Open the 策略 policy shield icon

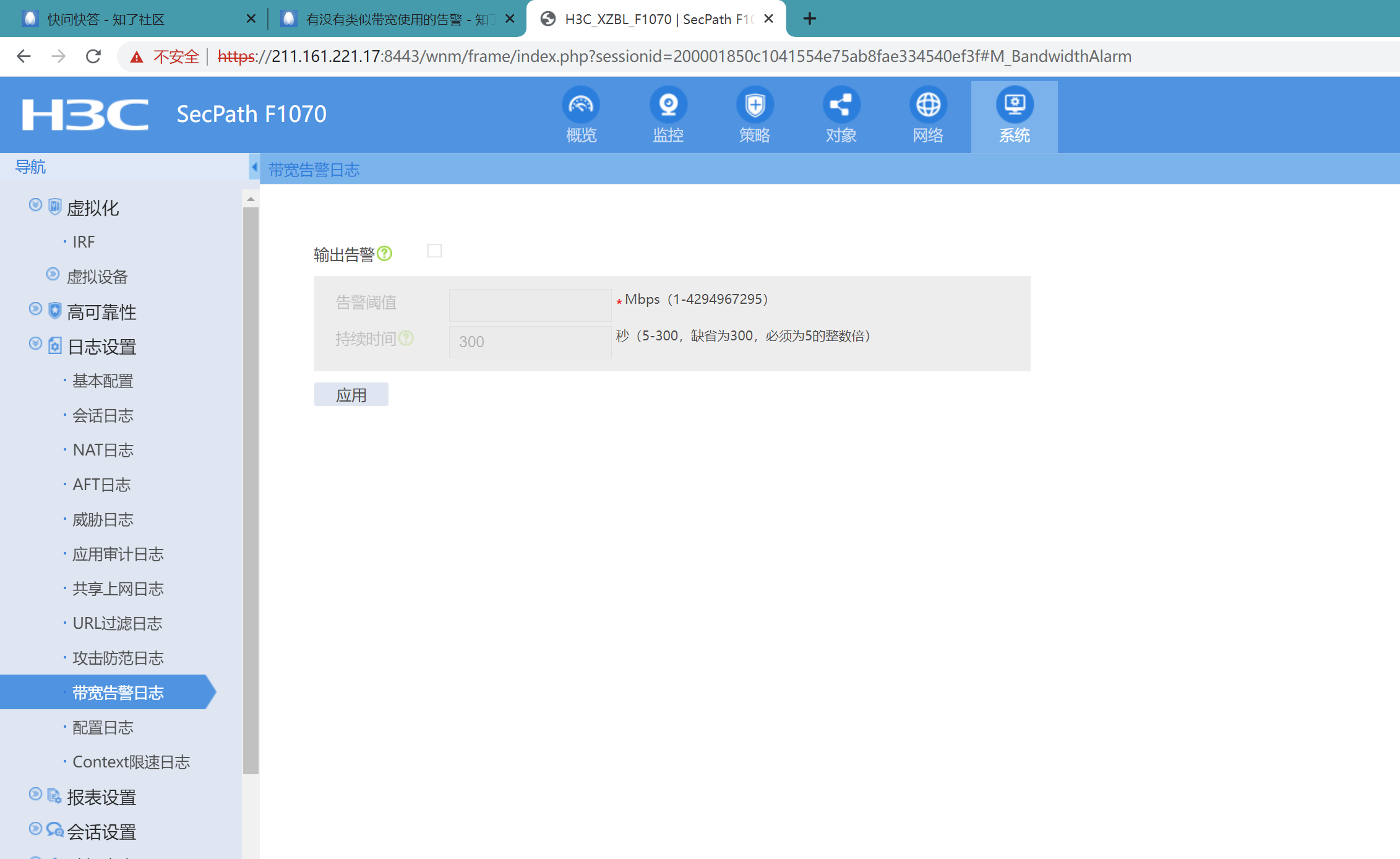coord(754,105)
